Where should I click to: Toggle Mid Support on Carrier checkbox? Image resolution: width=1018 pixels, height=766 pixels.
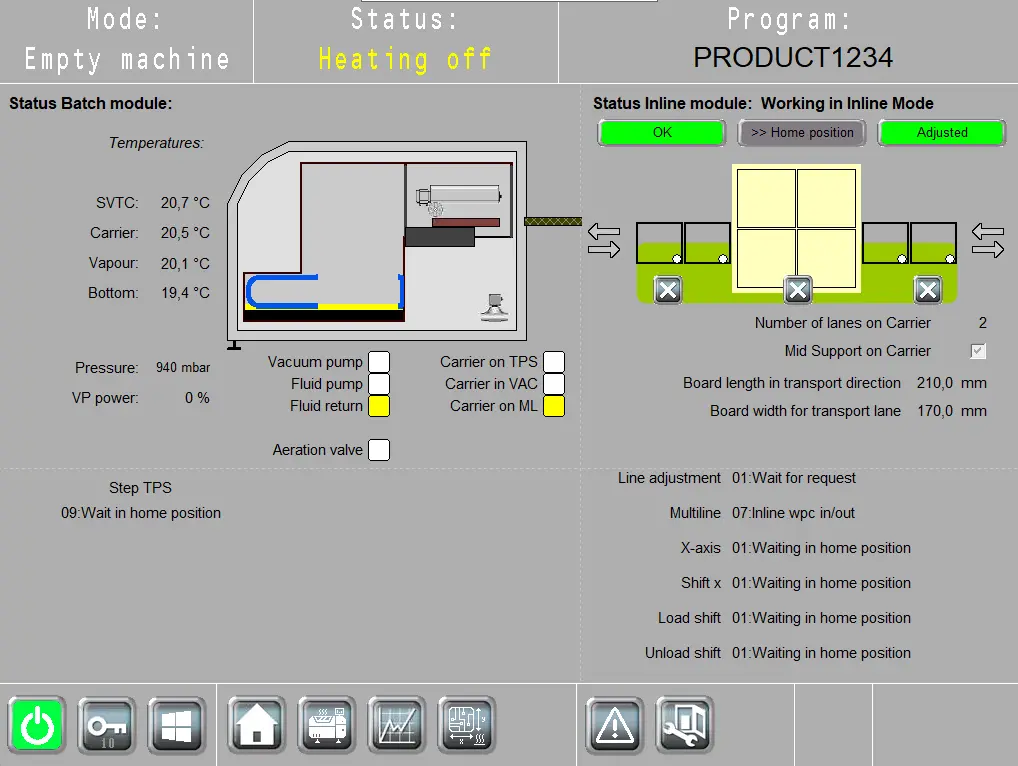click(978, 351)
